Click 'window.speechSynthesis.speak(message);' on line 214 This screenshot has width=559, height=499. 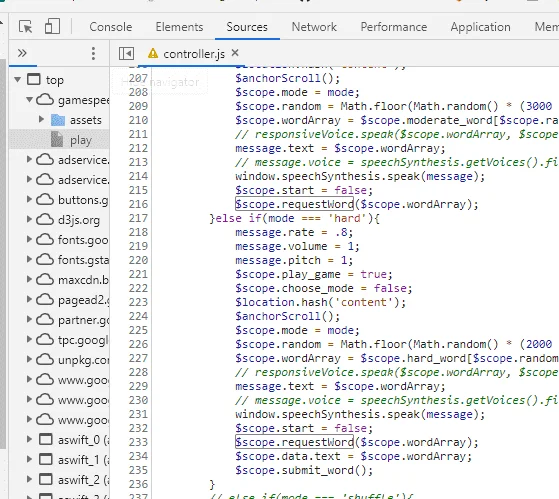360,176
